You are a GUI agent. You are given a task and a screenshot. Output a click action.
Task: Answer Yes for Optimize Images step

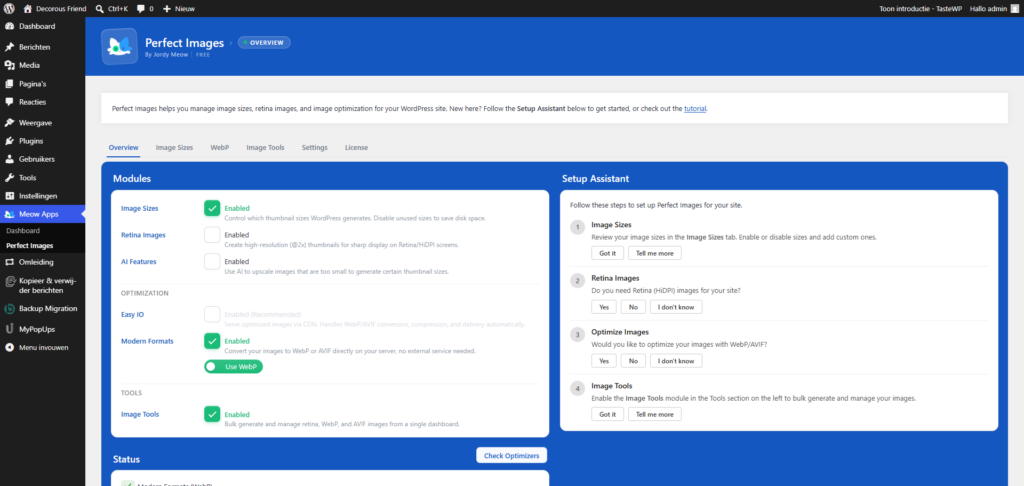click(x=603, y=361)
